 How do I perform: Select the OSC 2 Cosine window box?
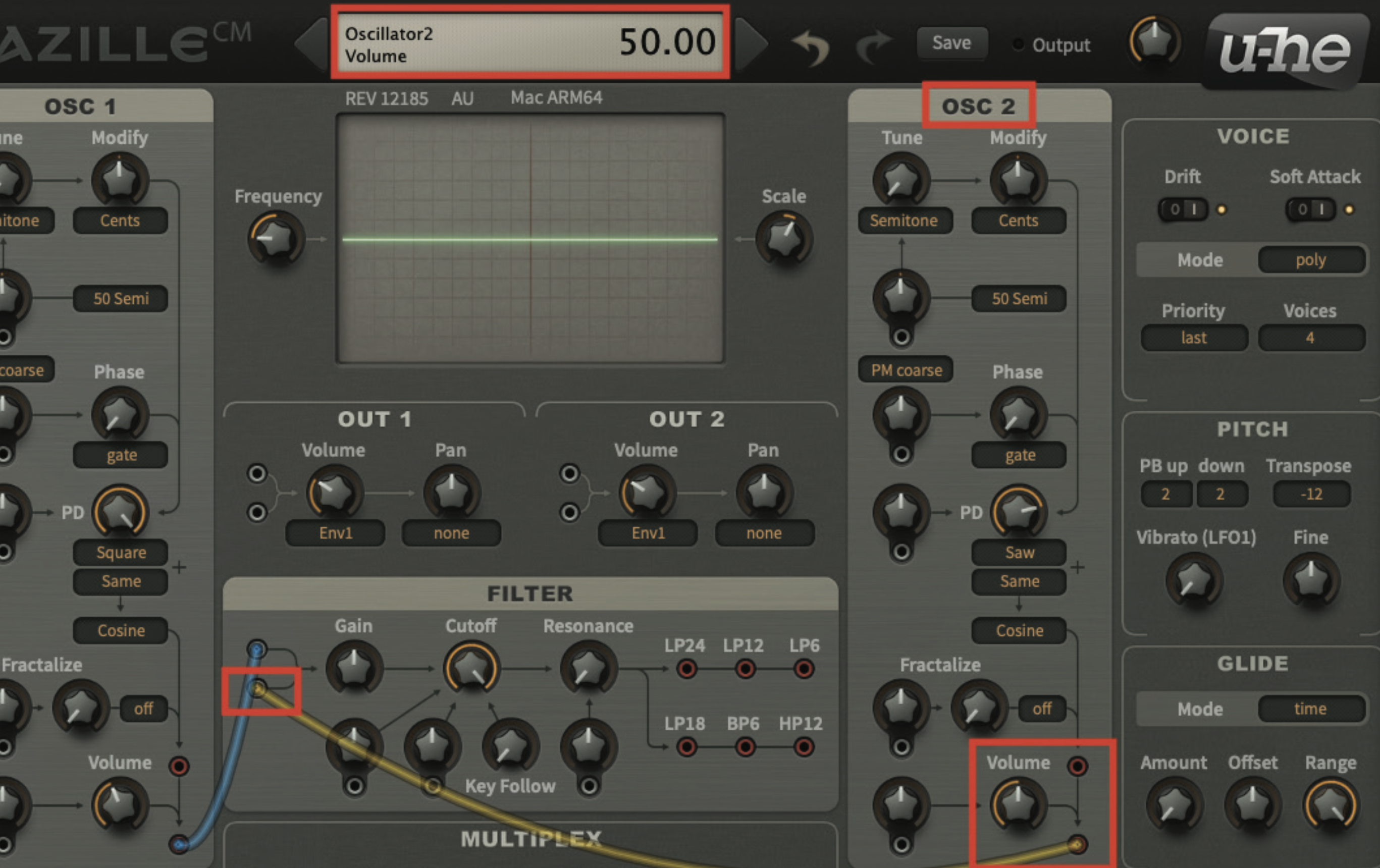pyautogui.click(x=1019, y=630)
